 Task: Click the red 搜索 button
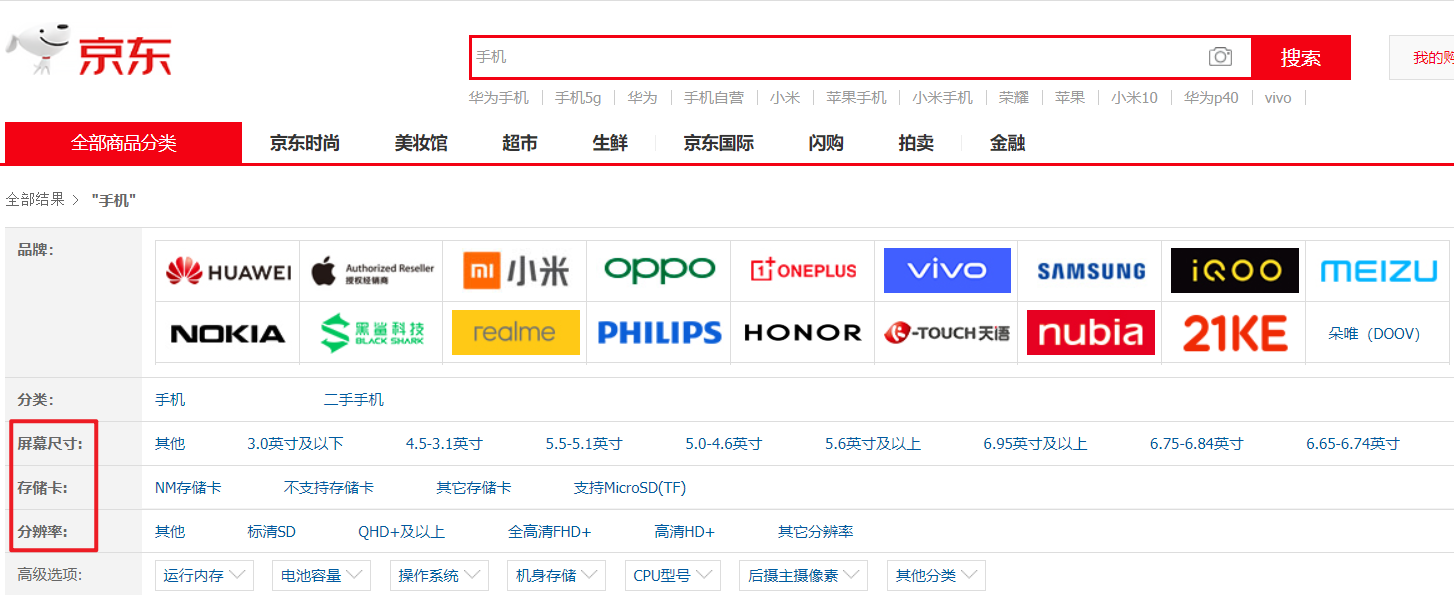(x=1301, y=57)
